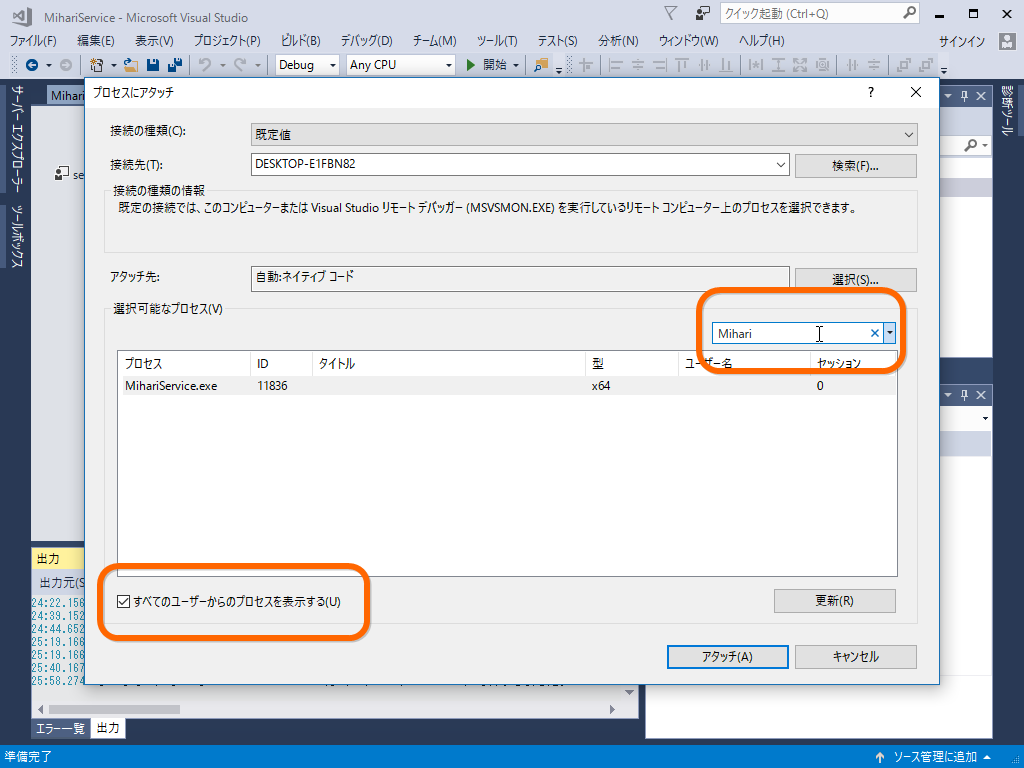The height and width of the screenshot is (768, 1024).
Task: Click サインイン in the top right
Action: tap(961, 41)
